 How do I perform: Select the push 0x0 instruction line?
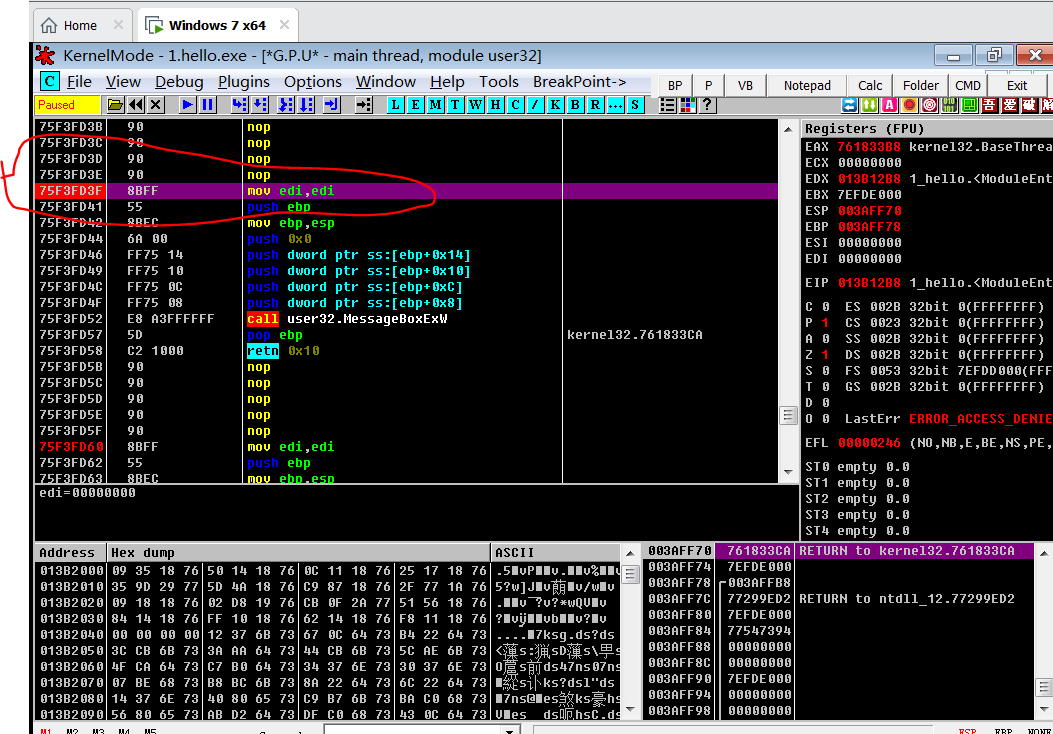tap(406, 239)
